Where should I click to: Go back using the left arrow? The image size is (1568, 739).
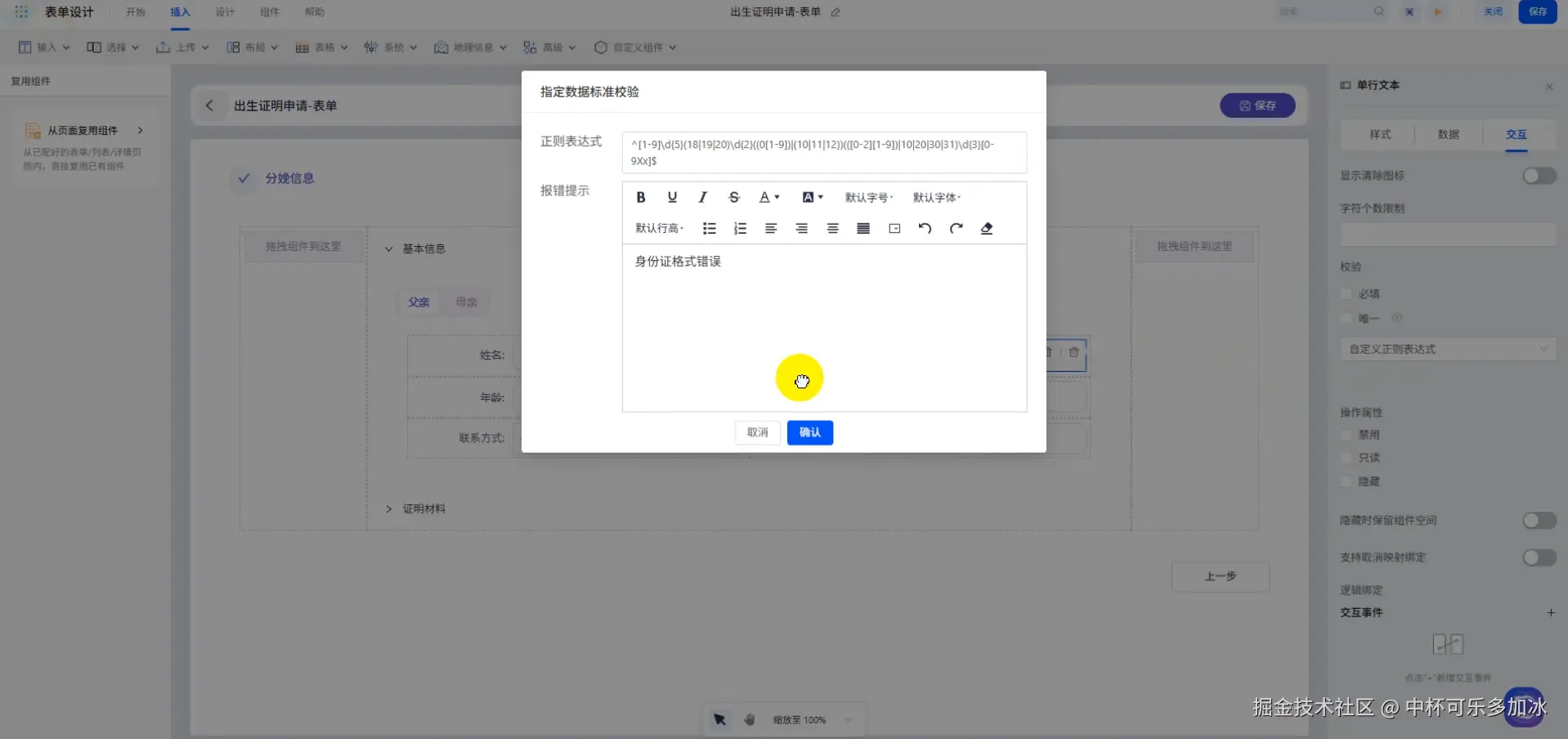coord(209,105)
